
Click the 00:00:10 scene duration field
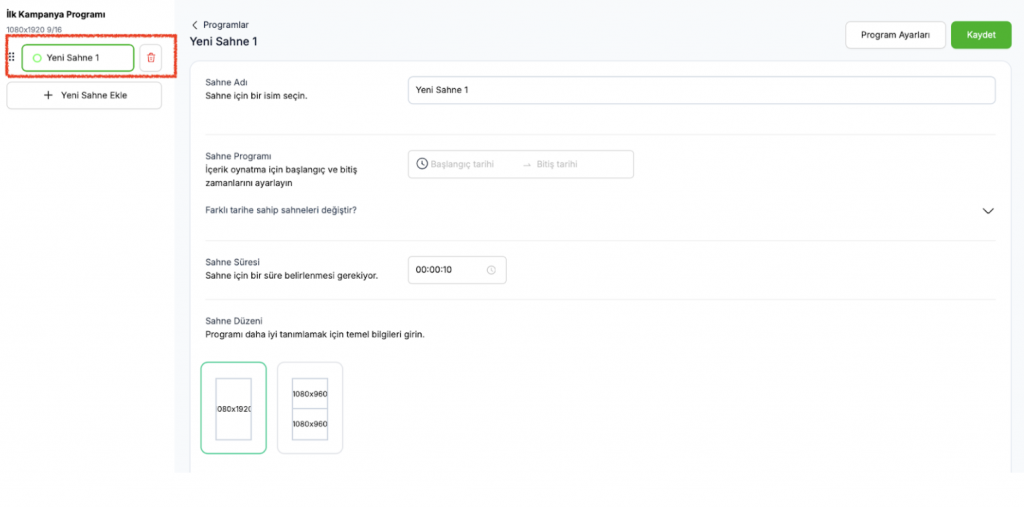click(x=447, y=270)
